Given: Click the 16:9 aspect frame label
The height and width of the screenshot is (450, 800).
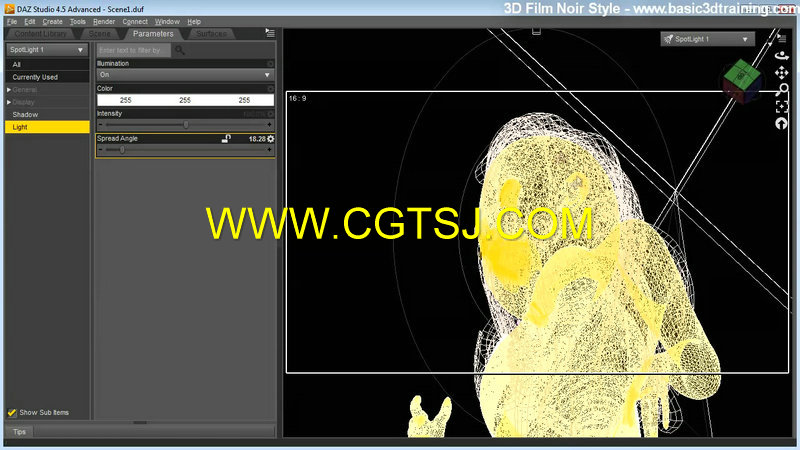Looking at the screenshot, I should [x=297, y=98].
